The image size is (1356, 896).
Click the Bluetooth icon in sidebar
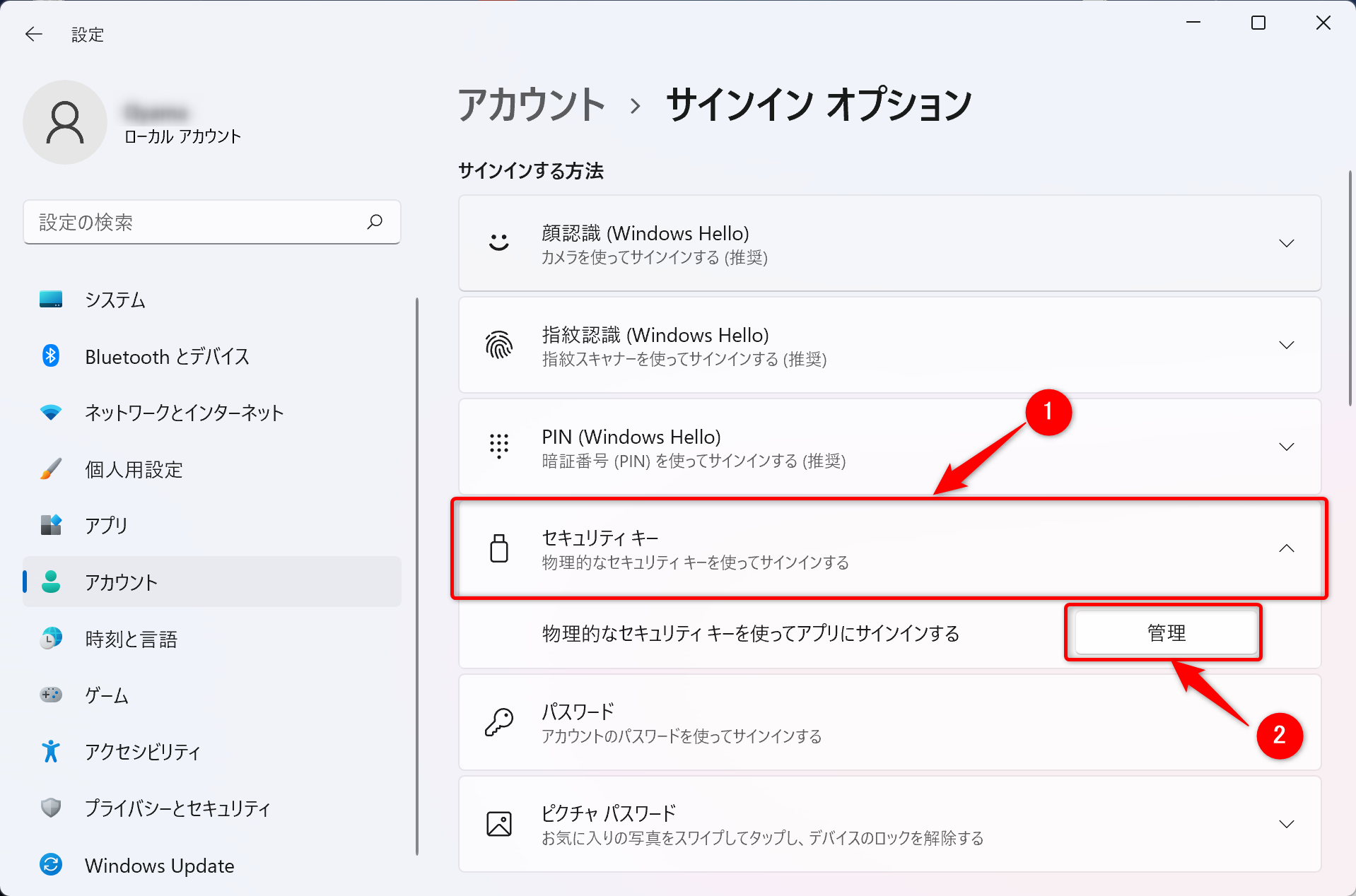51,355
